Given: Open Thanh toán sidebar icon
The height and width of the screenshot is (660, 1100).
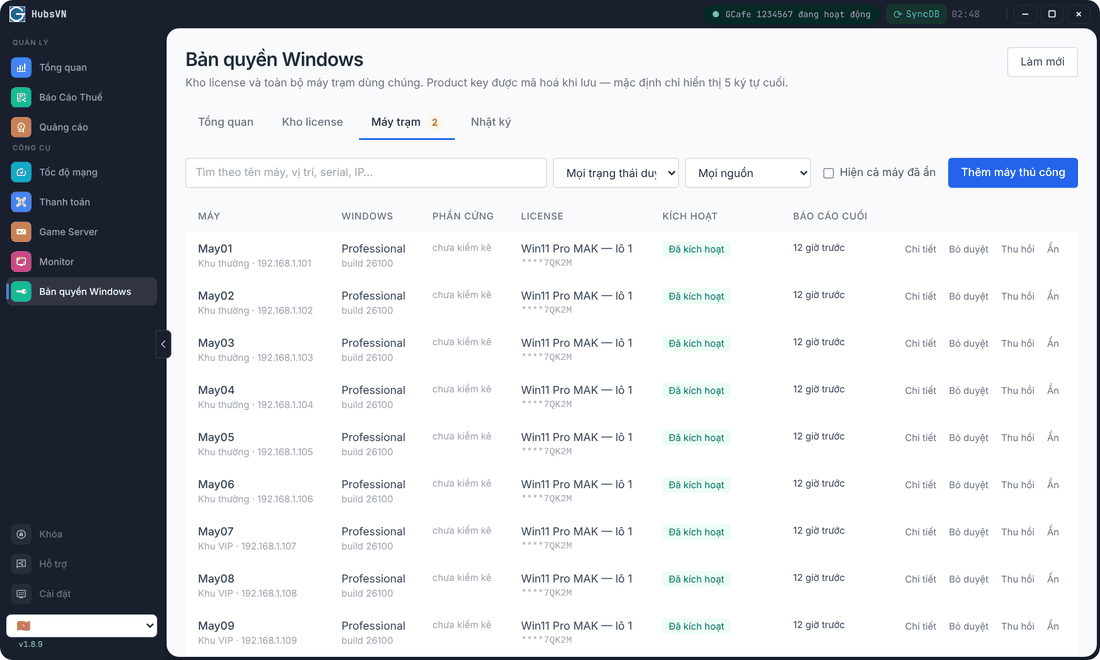Looking at the screenshot, I should pos(21,202).
